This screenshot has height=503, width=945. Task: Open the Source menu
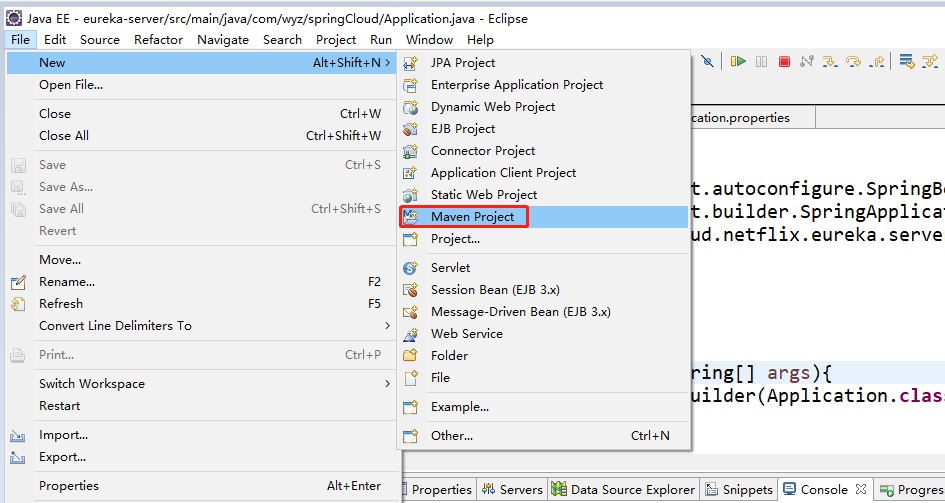click(100, 40)
